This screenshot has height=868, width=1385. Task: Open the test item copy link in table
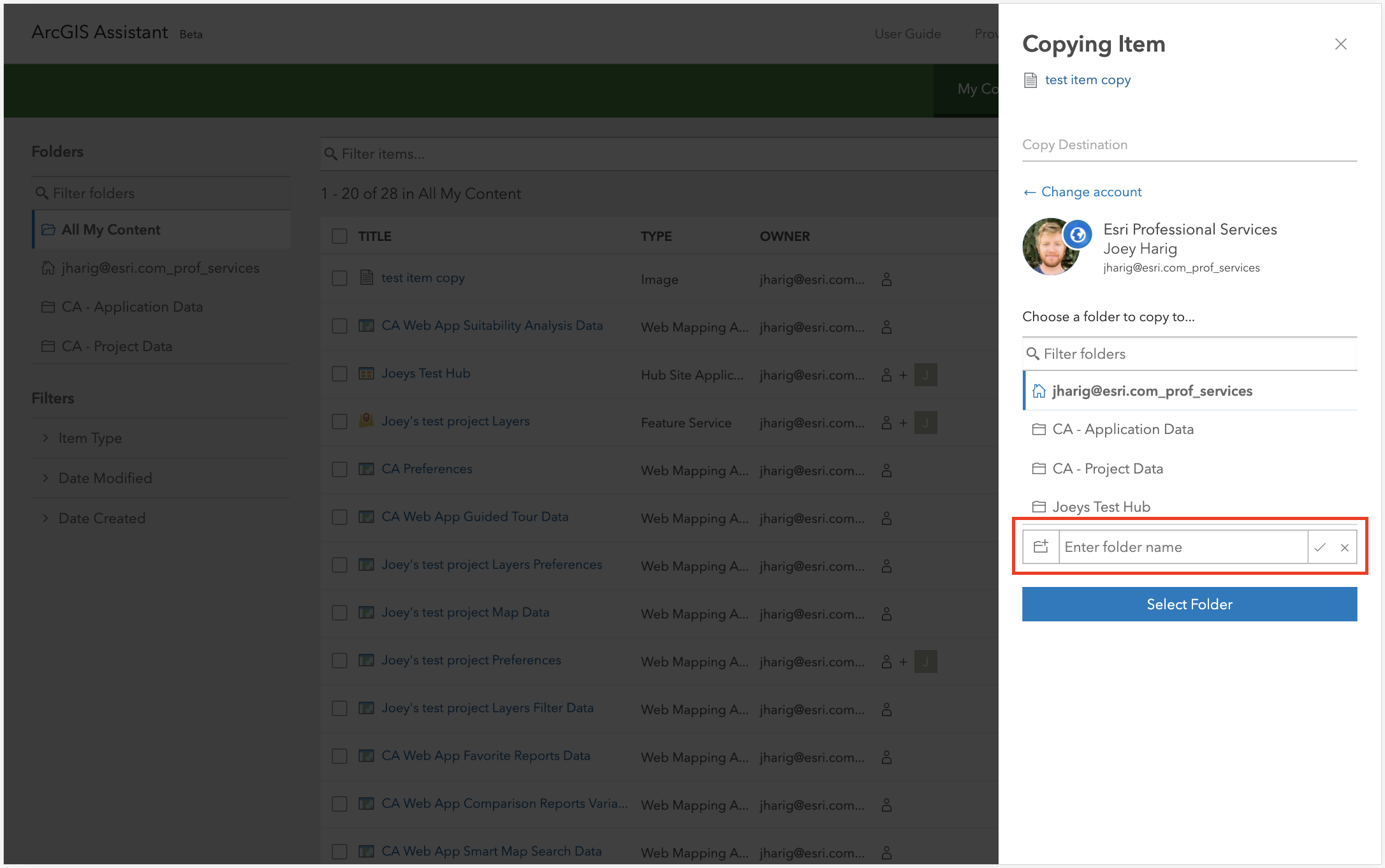tap(423, 278)
